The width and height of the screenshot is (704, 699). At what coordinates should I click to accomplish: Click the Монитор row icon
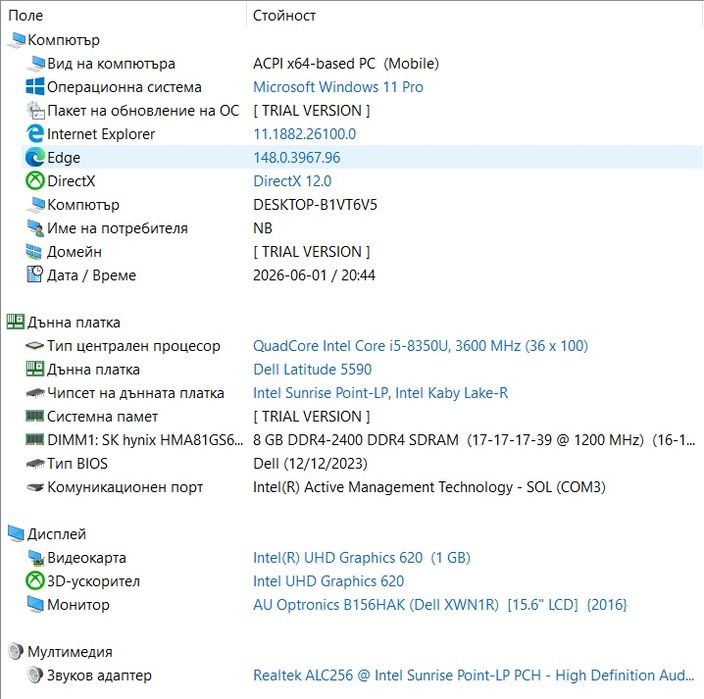(x=35, y=604)
